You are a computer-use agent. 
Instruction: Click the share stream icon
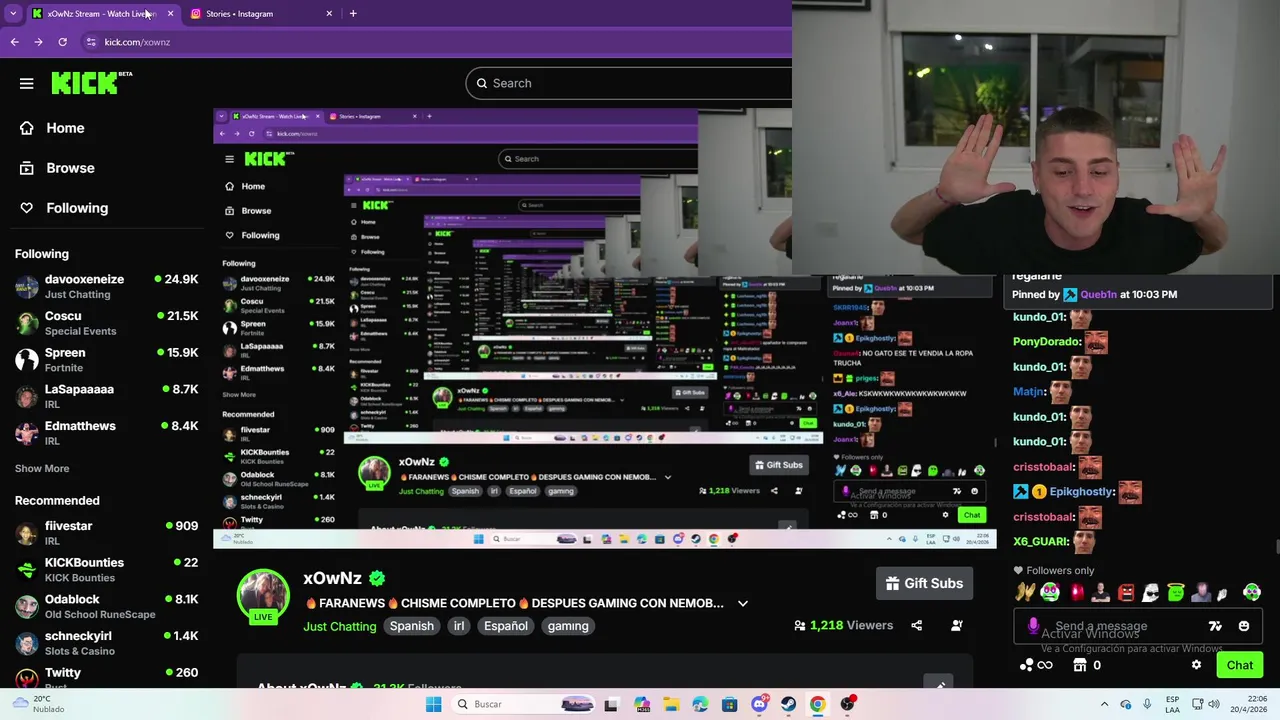(916, 626)
